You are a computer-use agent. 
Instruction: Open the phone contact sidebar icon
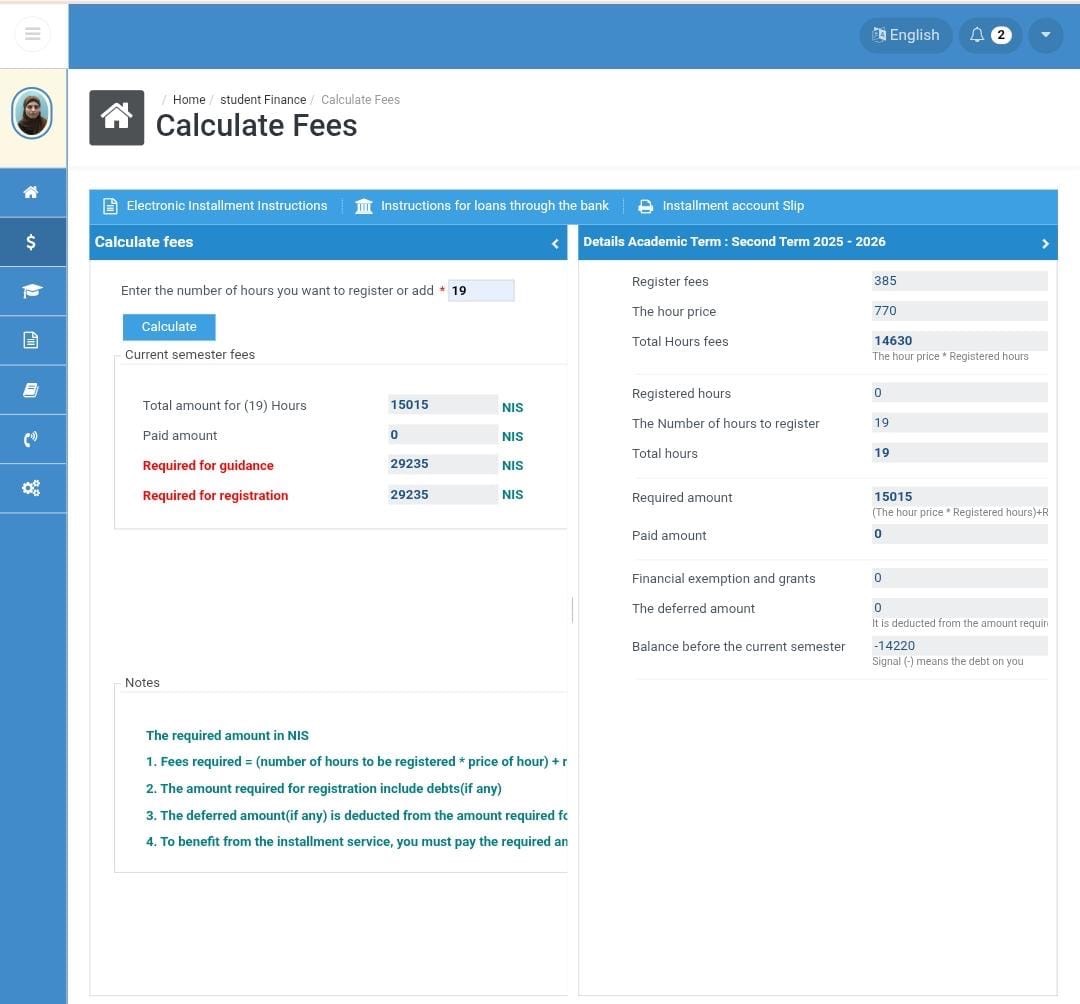click(31, 439)
